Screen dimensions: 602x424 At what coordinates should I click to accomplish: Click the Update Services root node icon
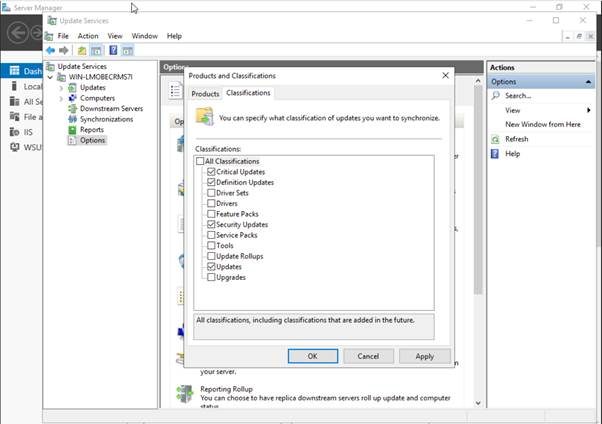tap(50, 67)
